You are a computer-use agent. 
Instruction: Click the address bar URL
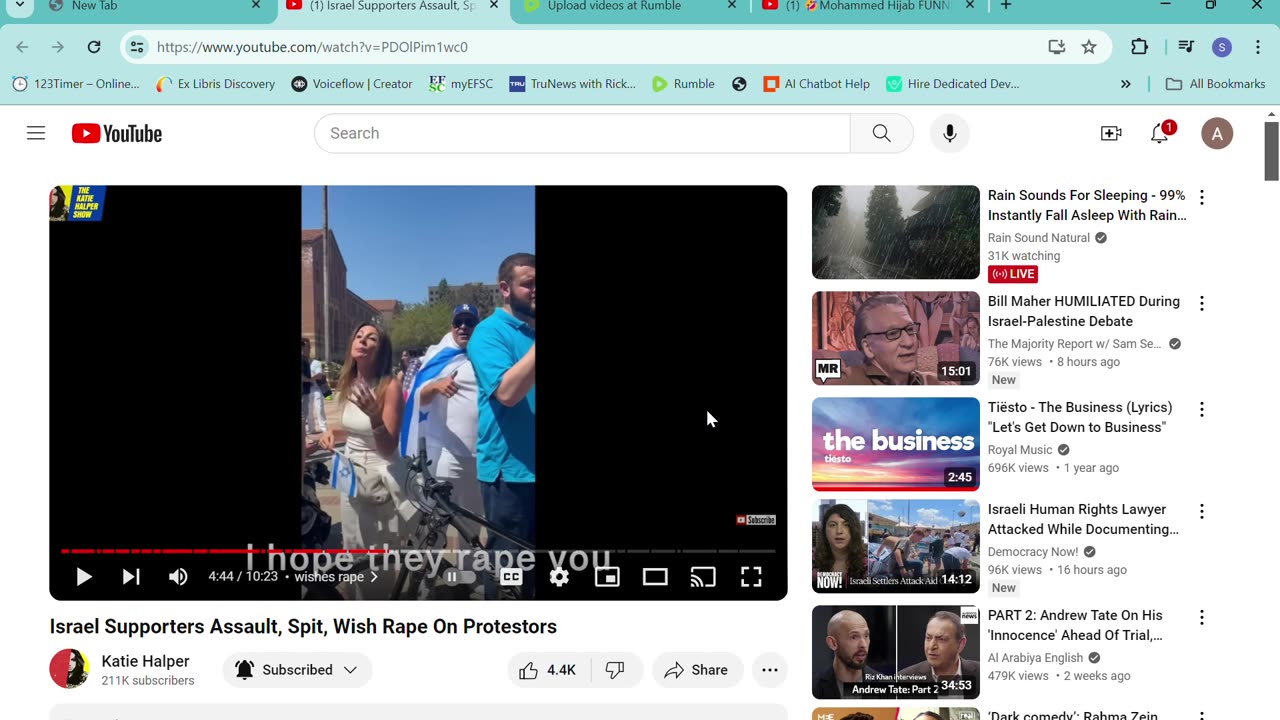click(x=312, y=47)
